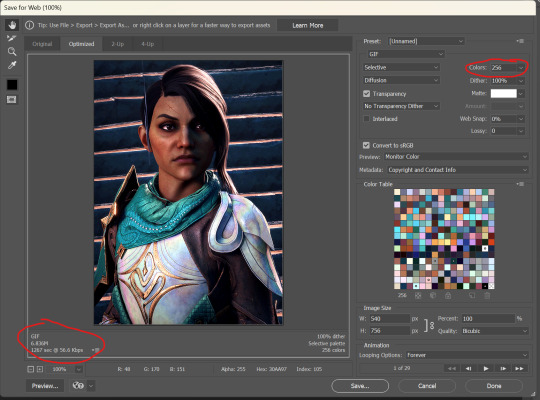Image resolution: width=540 pixels, height=400 pixels.
Task: Click the Save... button
Action: (x=360, y=386)
